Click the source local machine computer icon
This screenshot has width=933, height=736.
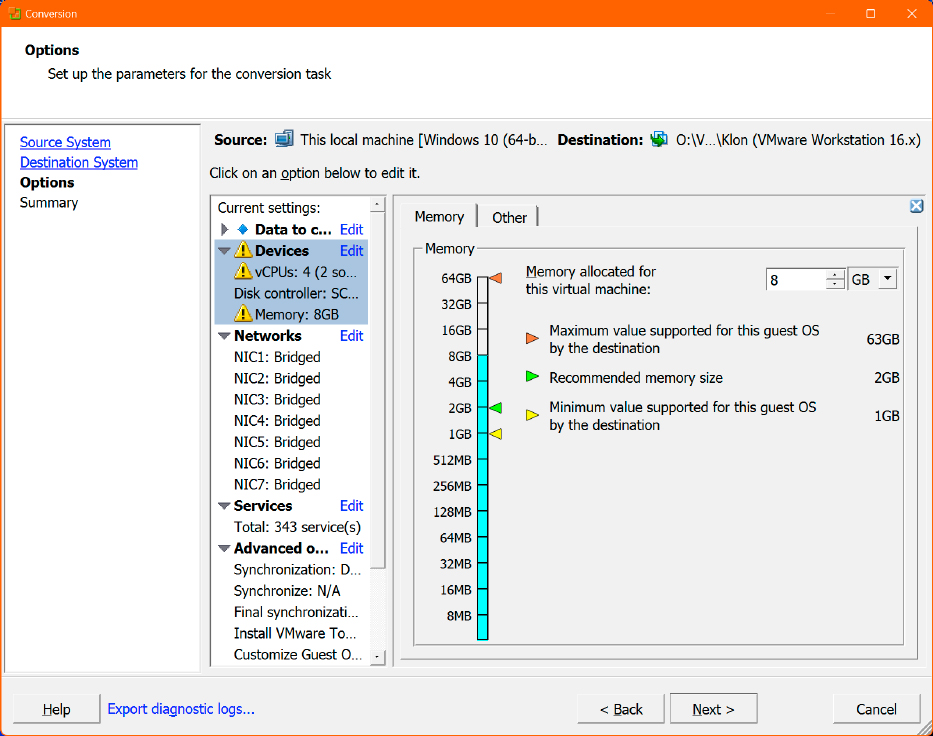click(x=284, y=139)
